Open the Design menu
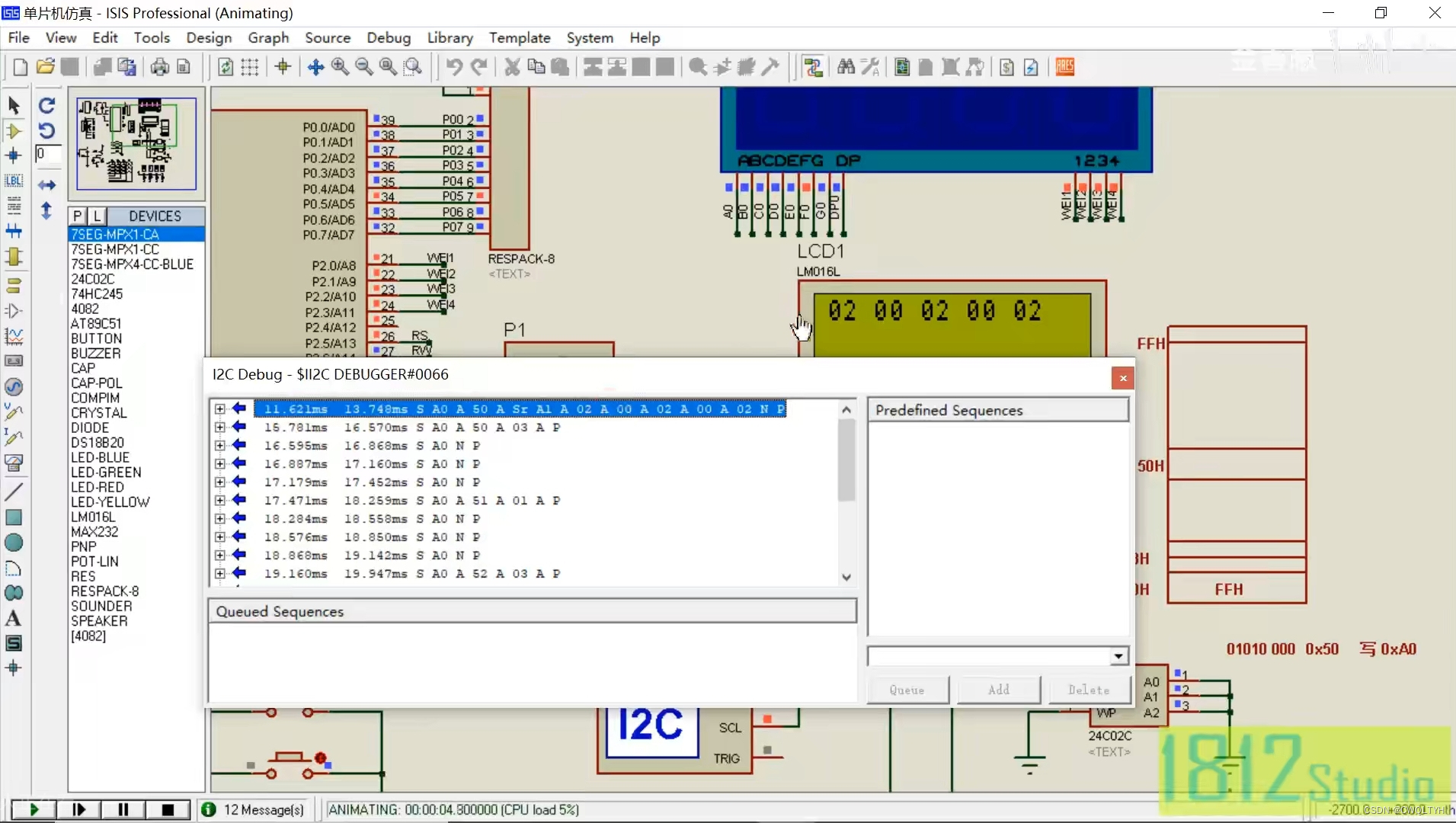 pyautogui.click(x=209, y=37)
